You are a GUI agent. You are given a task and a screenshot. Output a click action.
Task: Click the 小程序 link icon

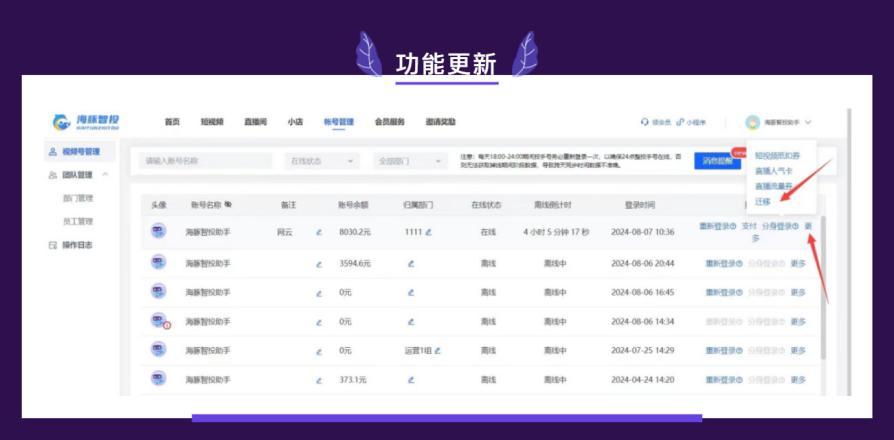pyautogui.click(x=680, y=122)
